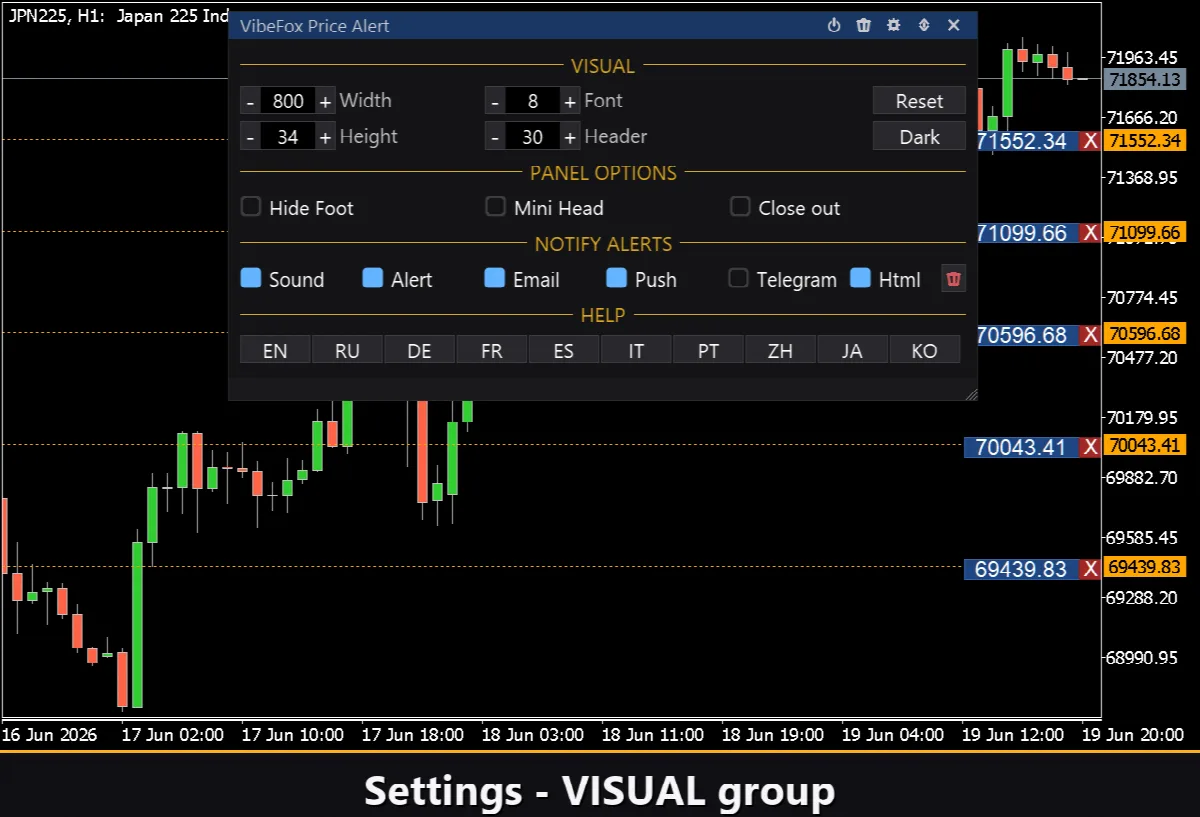Click the trash icon in panel header
Screen dimensions: 1200x817
[864, 25]
